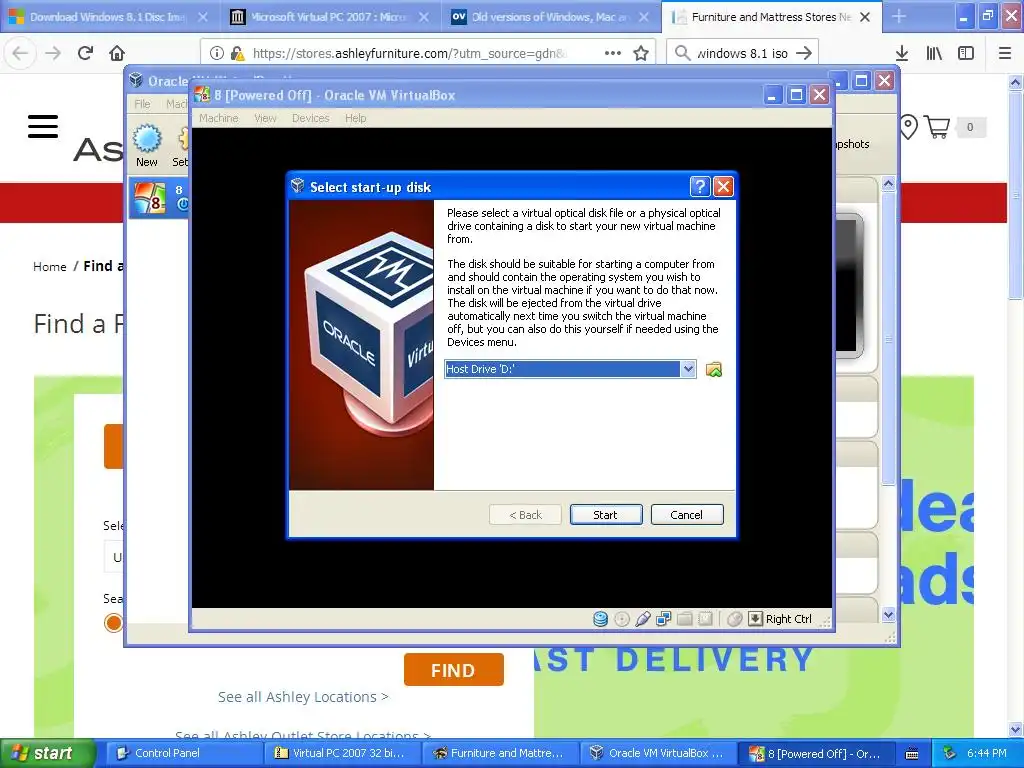Click the Firefox reload button
The width and height of the screenshot is (1024, 768).
click(x=85, y=53)
